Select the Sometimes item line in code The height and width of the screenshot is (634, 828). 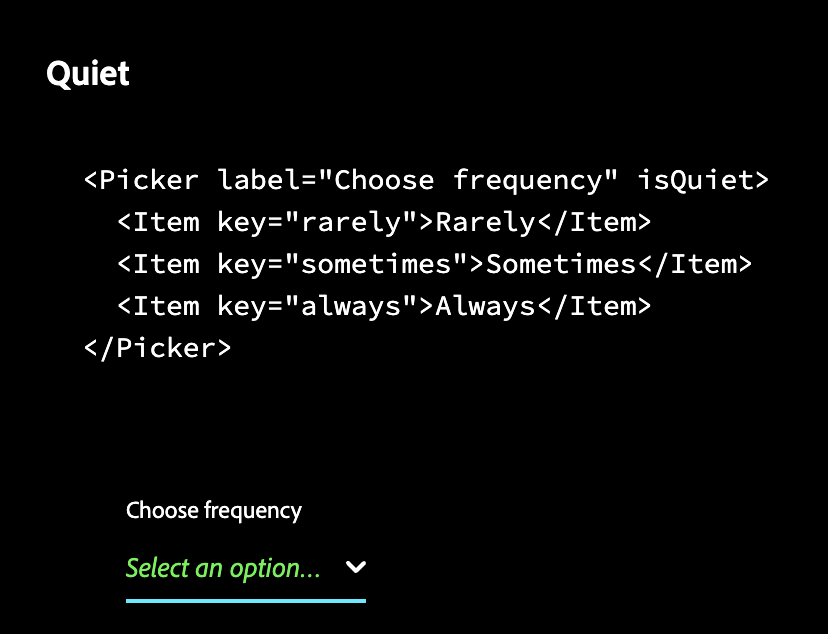pyautogui.click(x=433, y=264)
